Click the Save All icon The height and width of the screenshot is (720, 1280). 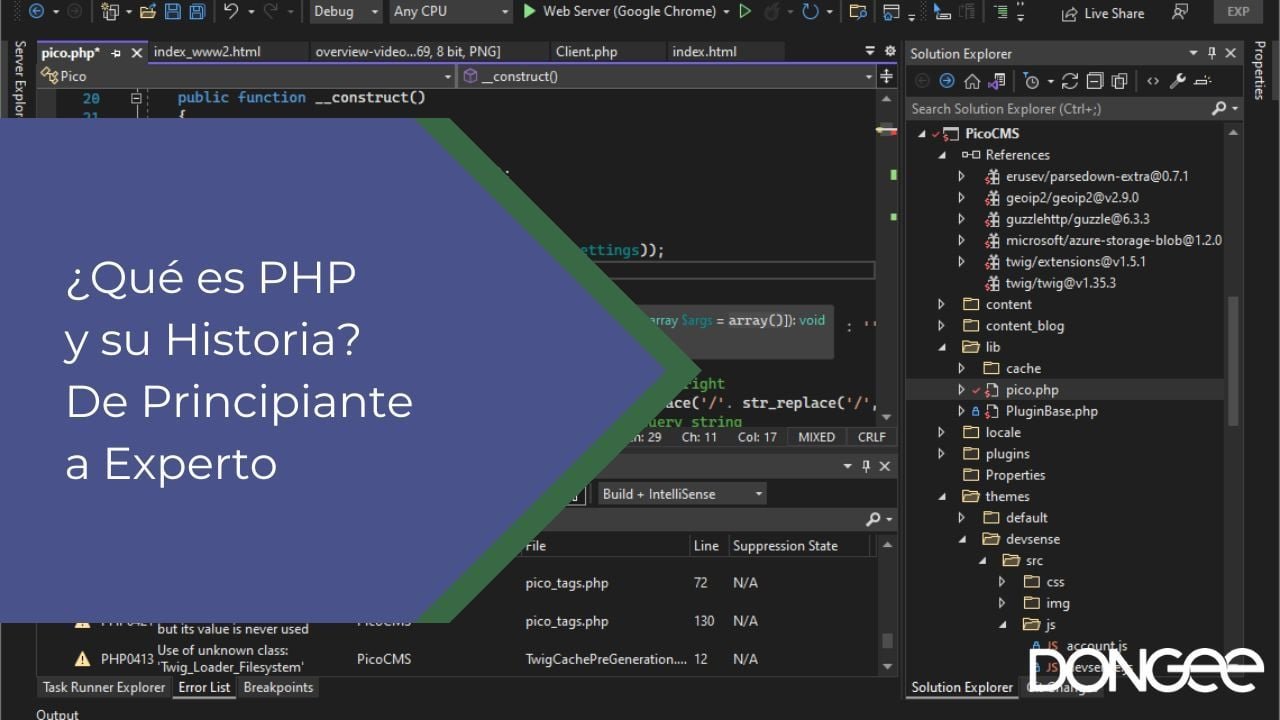(197, 11)
